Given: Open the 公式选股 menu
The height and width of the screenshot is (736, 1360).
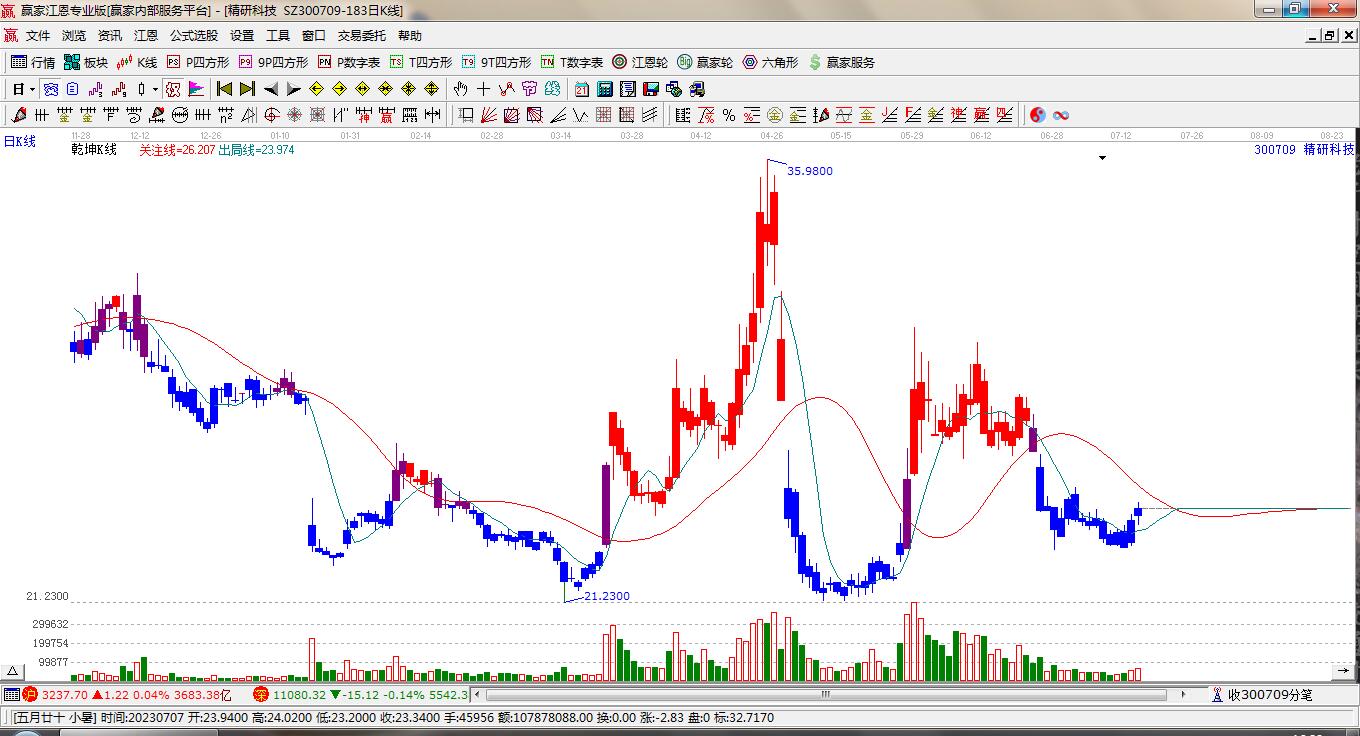Looking at the screenshot, I should tap(193, 35).
